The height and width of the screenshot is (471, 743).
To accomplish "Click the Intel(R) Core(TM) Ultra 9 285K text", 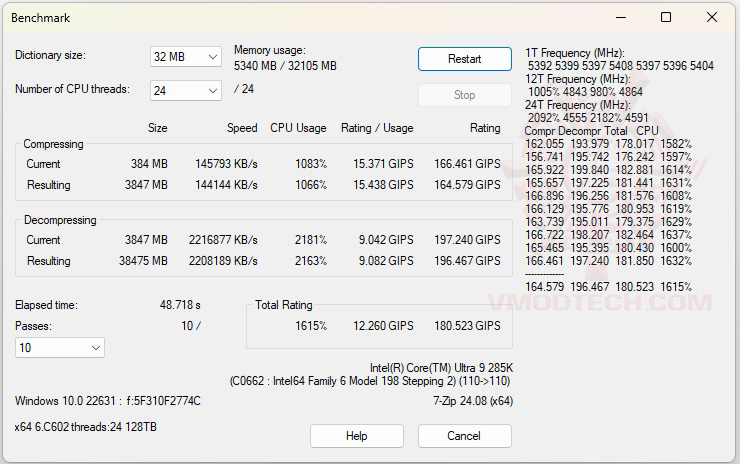I will 442,368.
